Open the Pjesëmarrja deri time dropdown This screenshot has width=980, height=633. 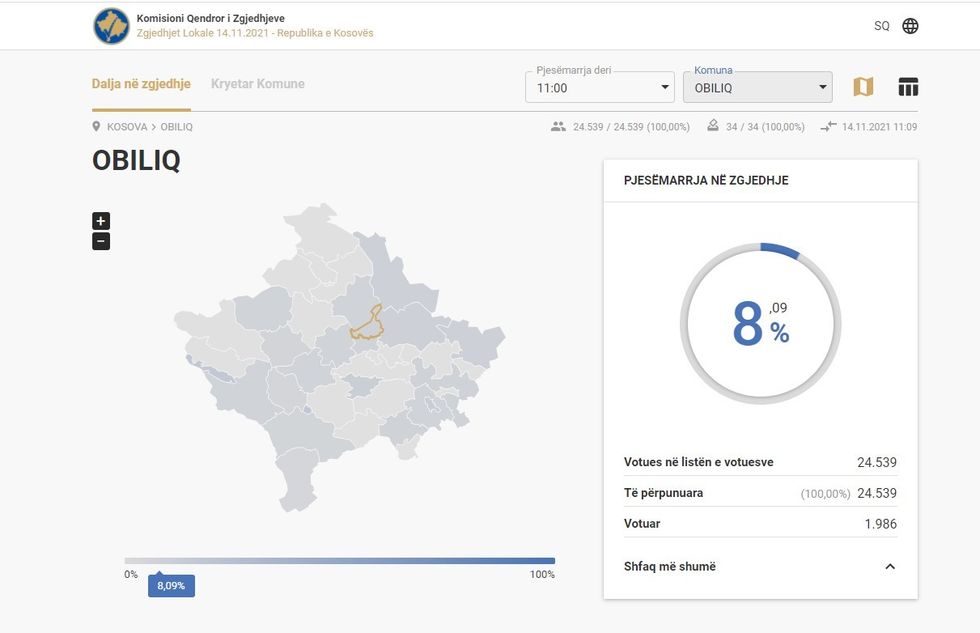pyautogui.click(x=600, y=88)
